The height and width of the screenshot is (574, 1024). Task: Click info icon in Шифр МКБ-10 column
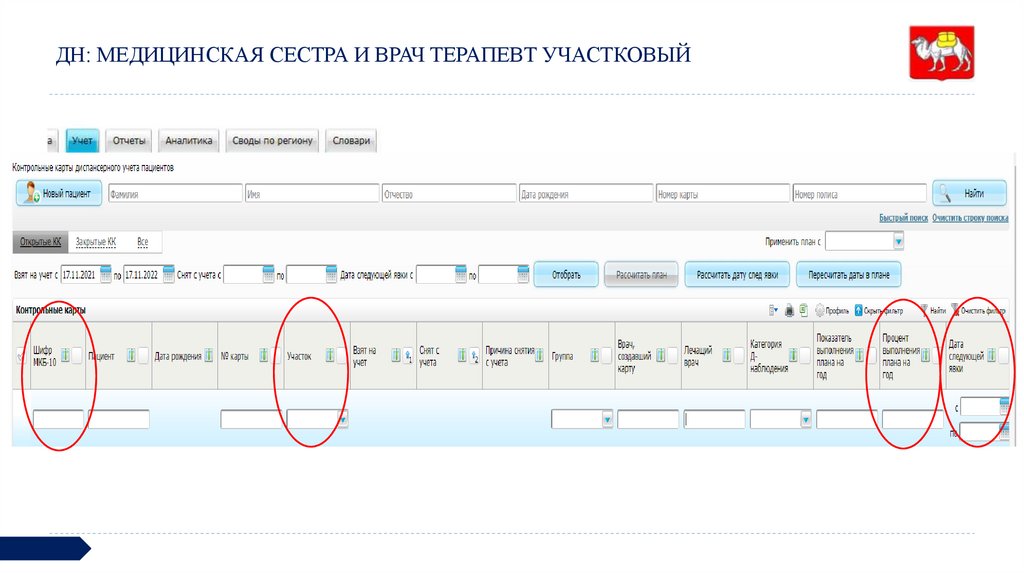coord(65,355)
